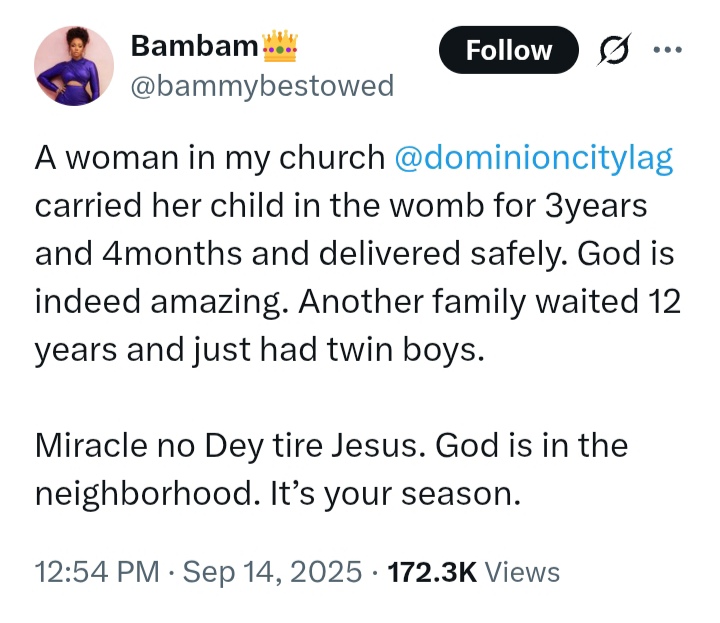The height and width of the screenshot is (623, 720).
Task: Click the crown emoji beside Bambam
Action: click(279, 46)
